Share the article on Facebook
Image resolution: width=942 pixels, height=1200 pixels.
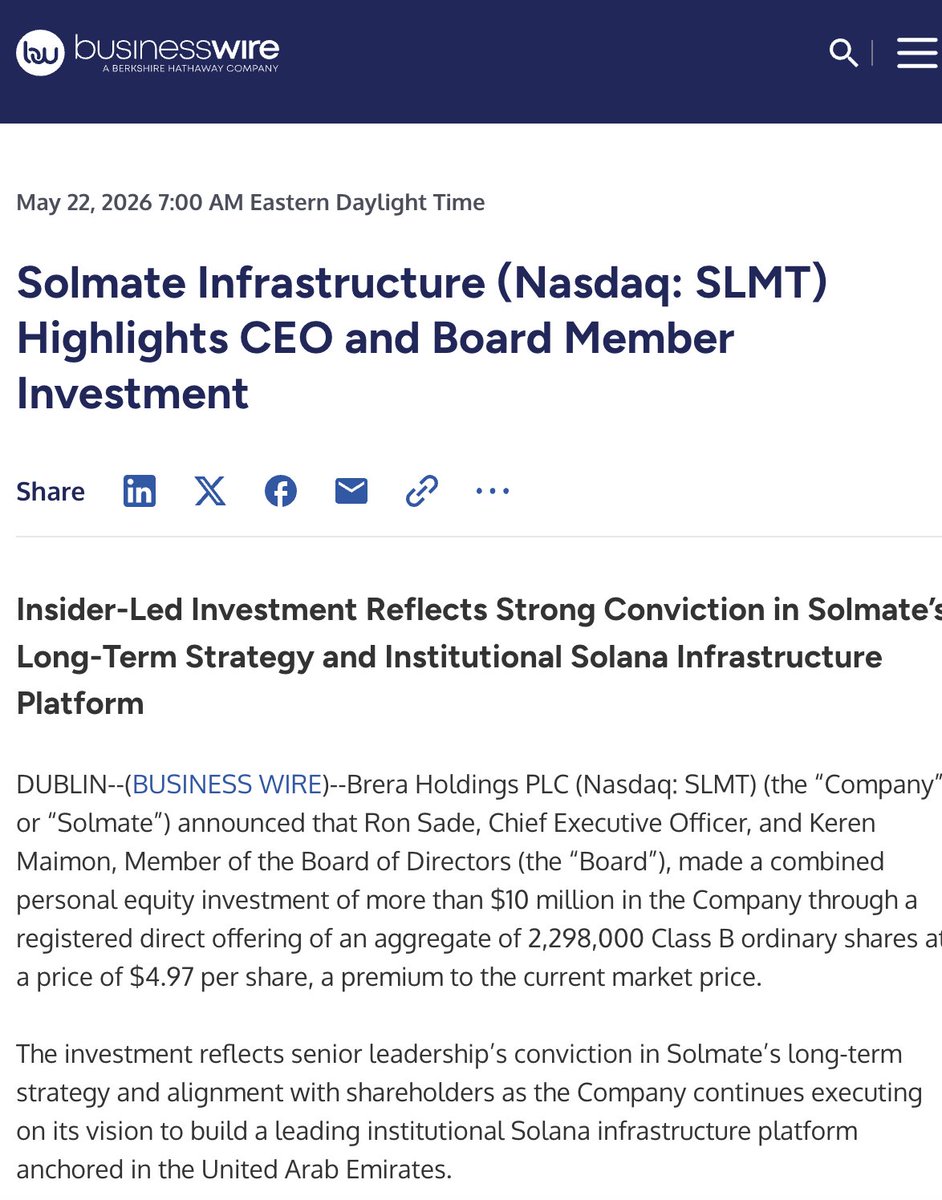281,491
